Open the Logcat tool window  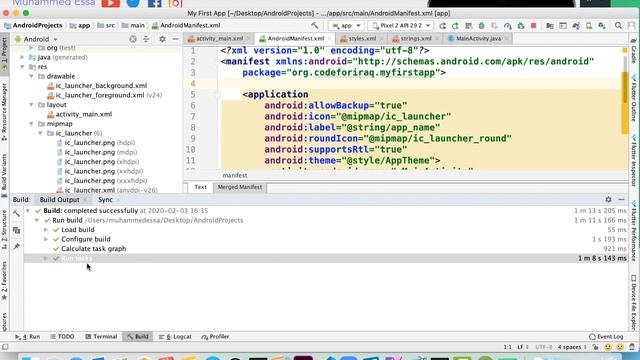[175, 337]
